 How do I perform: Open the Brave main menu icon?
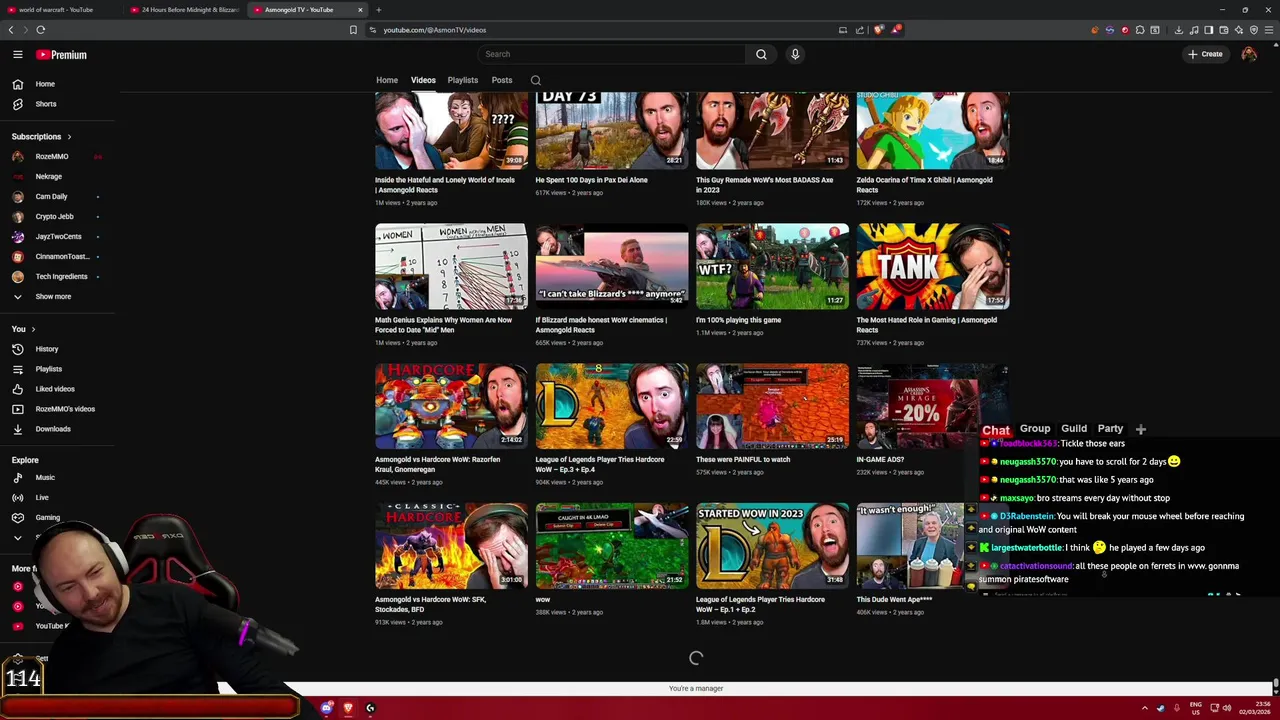click(1268, 30)
